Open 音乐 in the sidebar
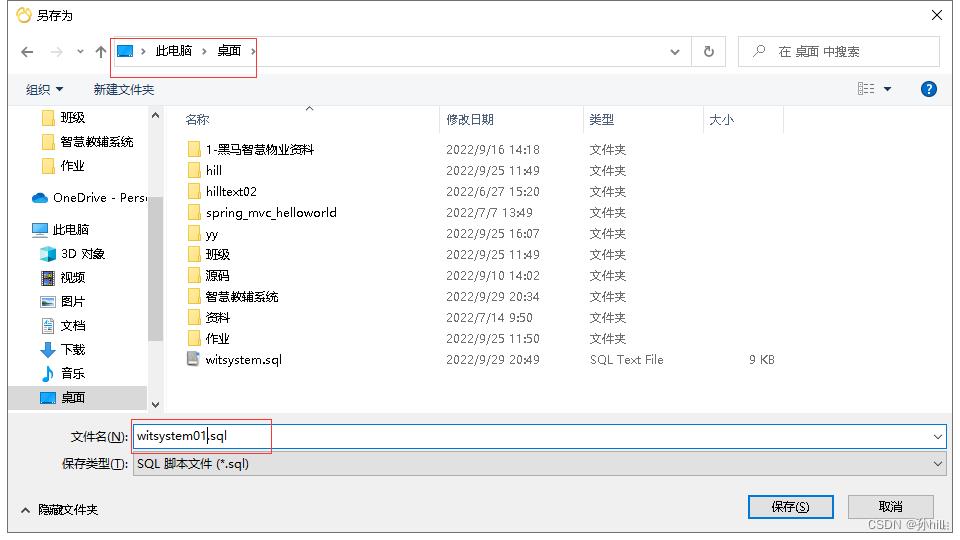This screenshot has width=960, height=540. tap(63, 373)
